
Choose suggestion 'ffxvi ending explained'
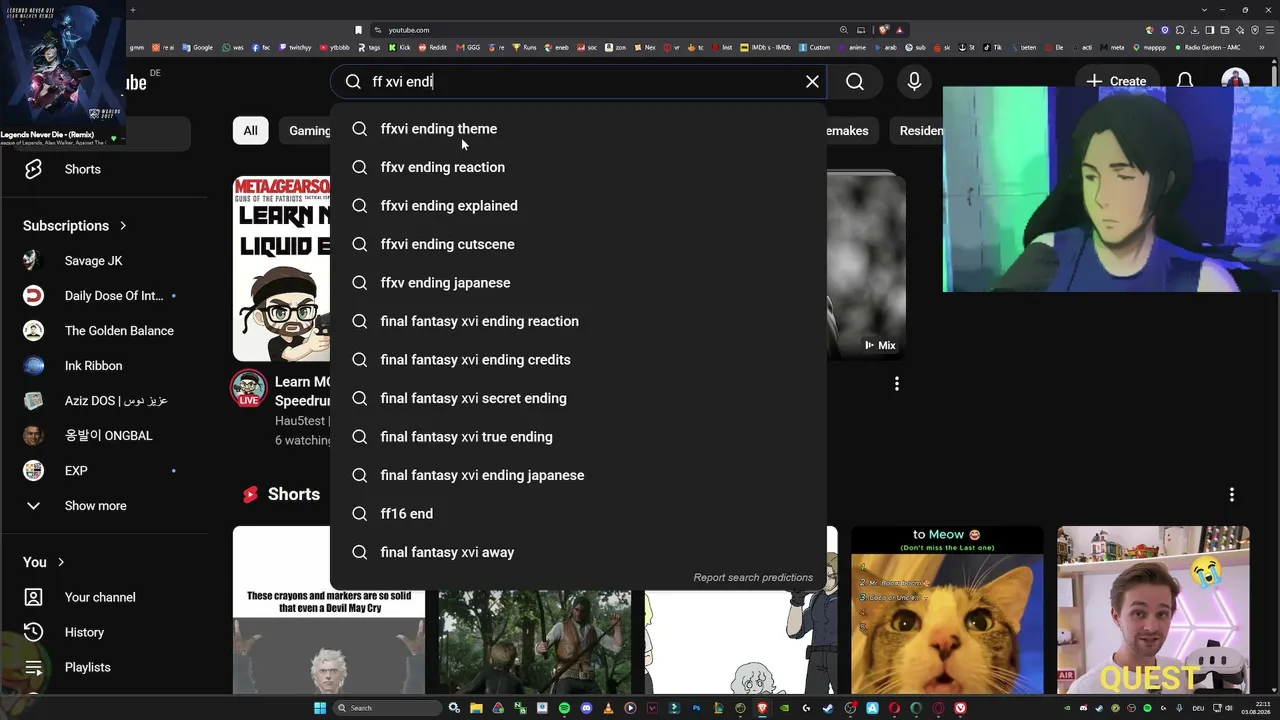point(578,206)
